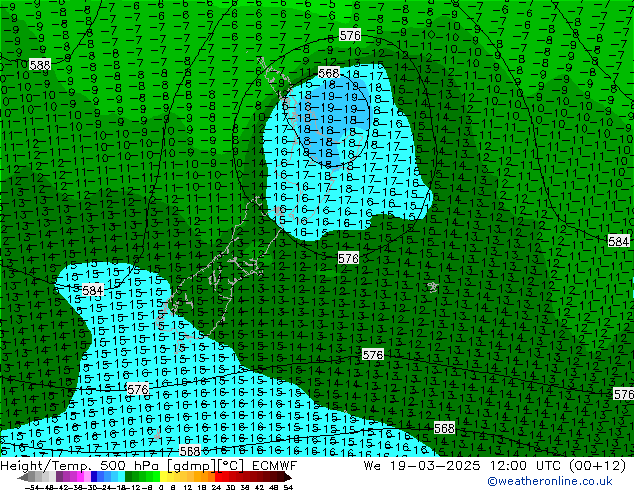Pick the bright yellow segment above the 0 label
The width and height of the screenshot is (634, 490).
(163, 476)
